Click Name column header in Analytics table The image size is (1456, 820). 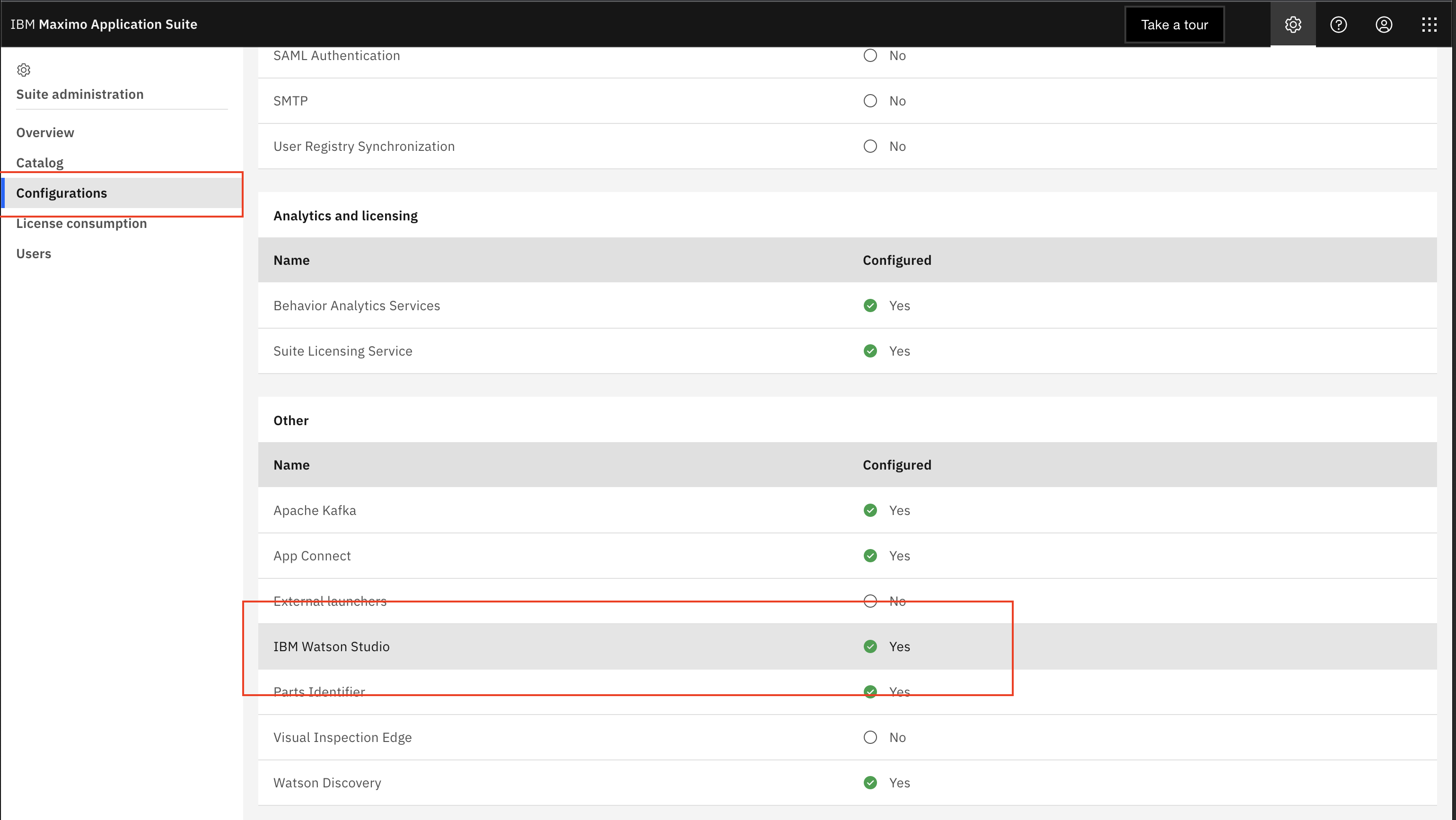(292, 260)
